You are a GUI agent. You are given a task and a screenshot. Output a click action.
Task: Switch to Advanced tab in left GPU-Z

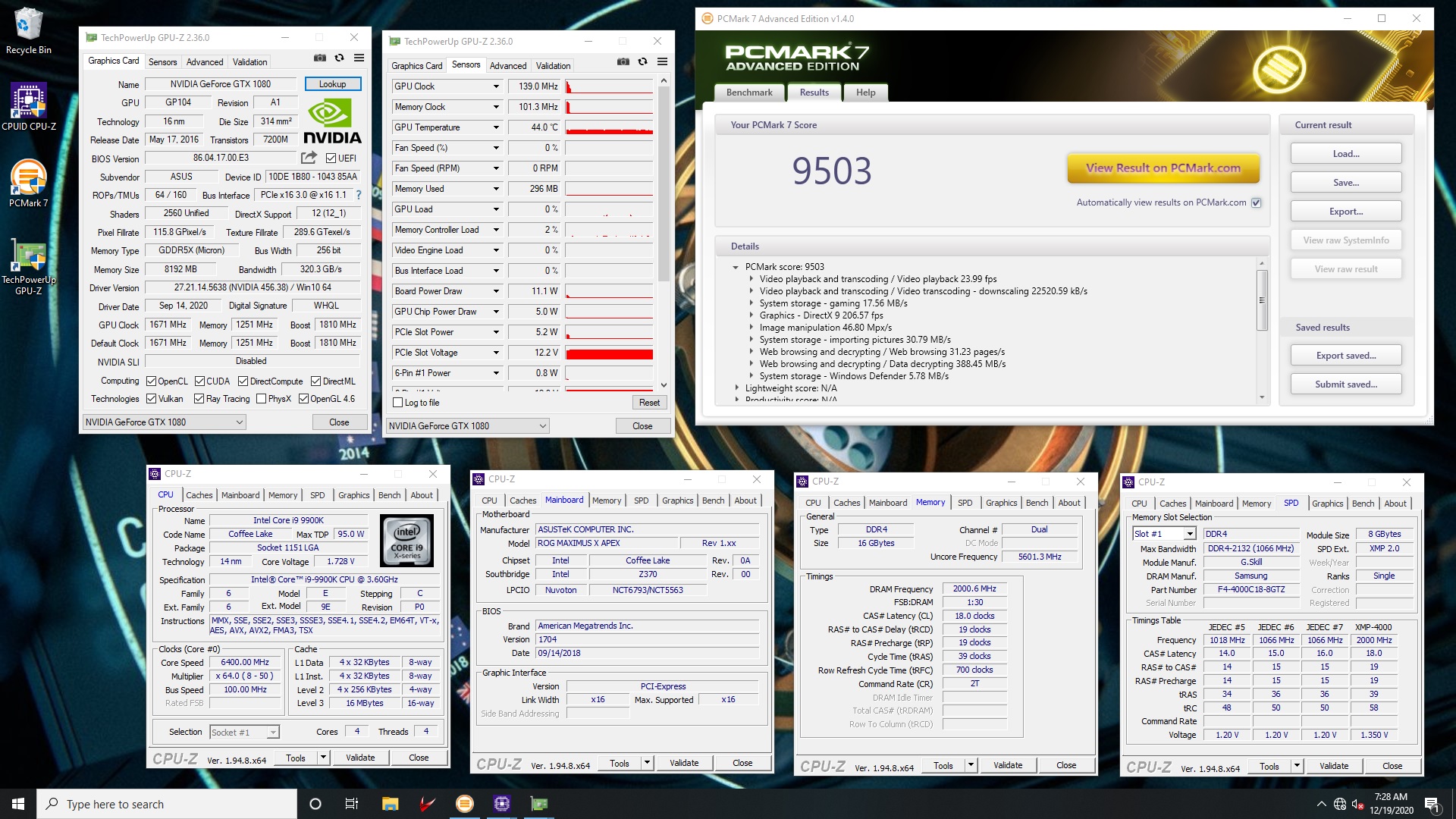(x=205, y=62)
